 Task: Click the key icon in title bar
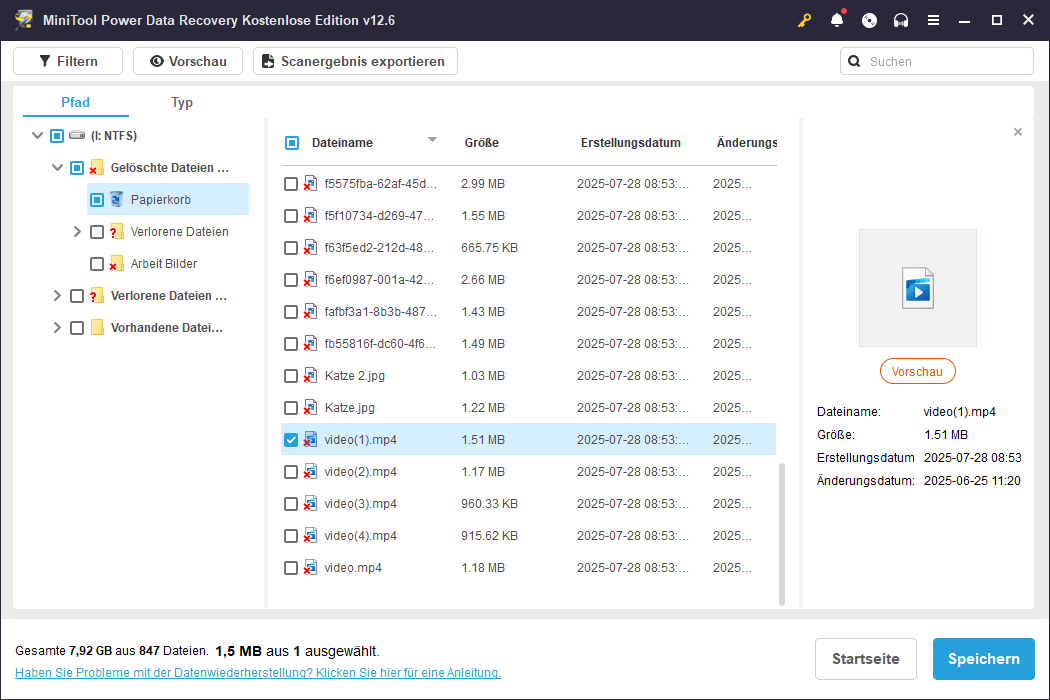click(x=804, y=20)
